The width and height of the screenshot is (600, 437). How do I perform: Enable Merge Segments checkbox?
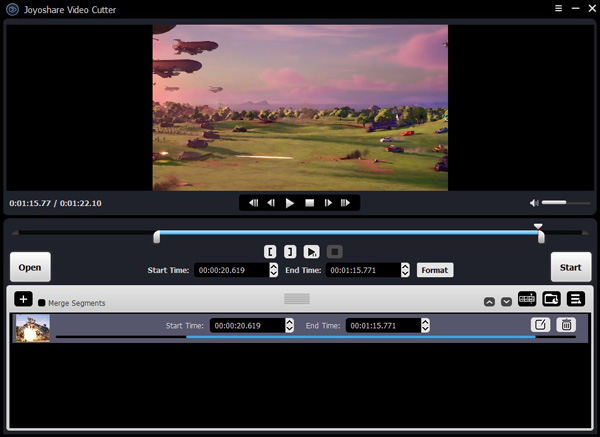[42, 303]
